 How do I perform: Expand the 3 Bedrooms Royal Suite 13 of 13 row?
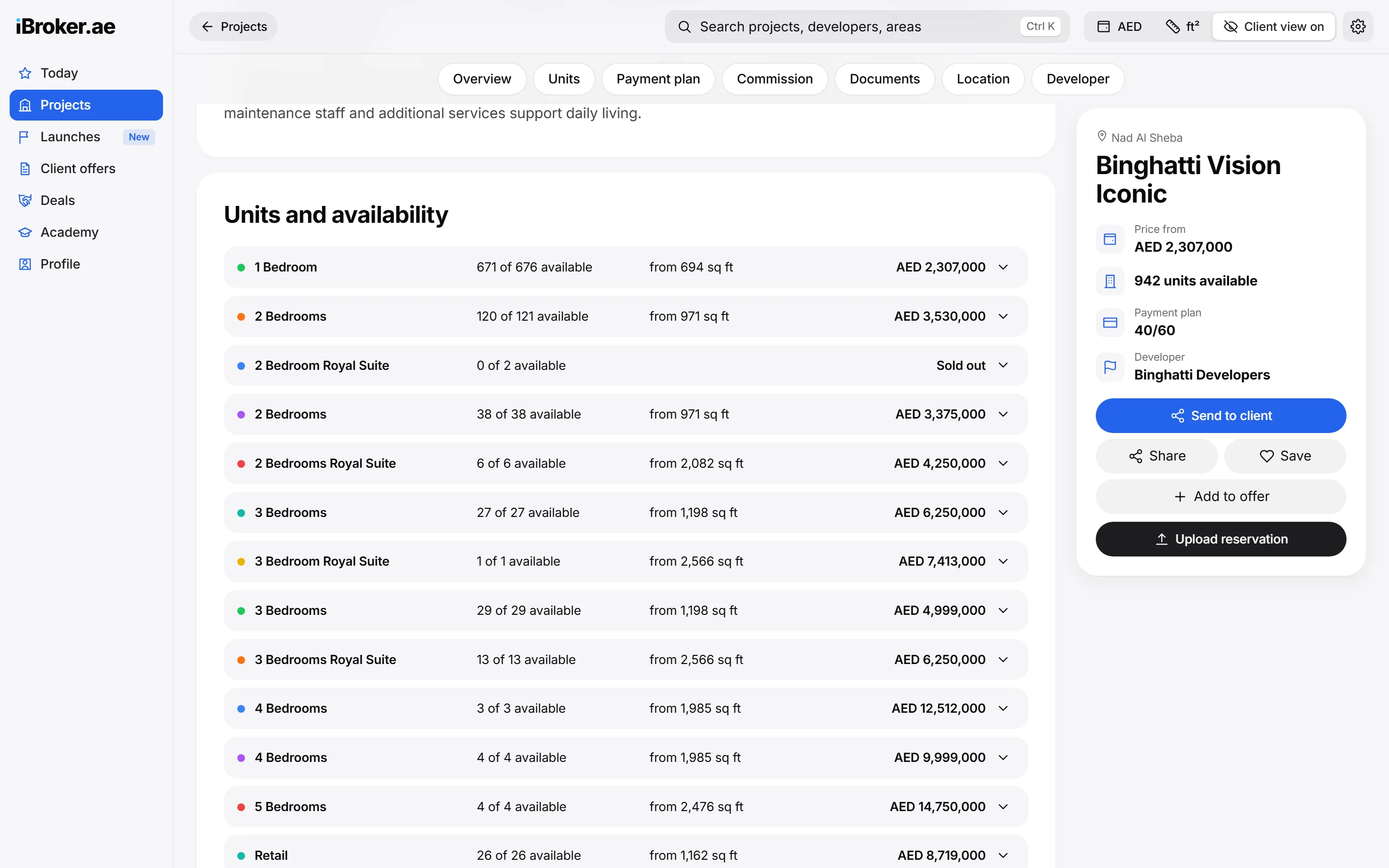click(625, 659)
